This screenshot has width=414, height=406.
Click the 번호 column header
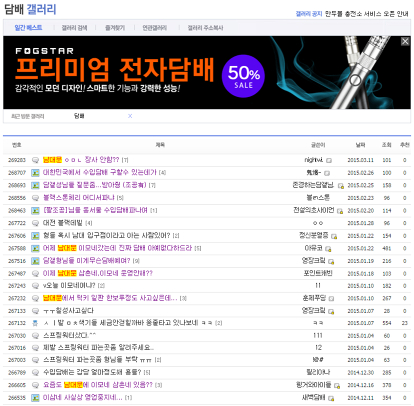tap(17, 145)
